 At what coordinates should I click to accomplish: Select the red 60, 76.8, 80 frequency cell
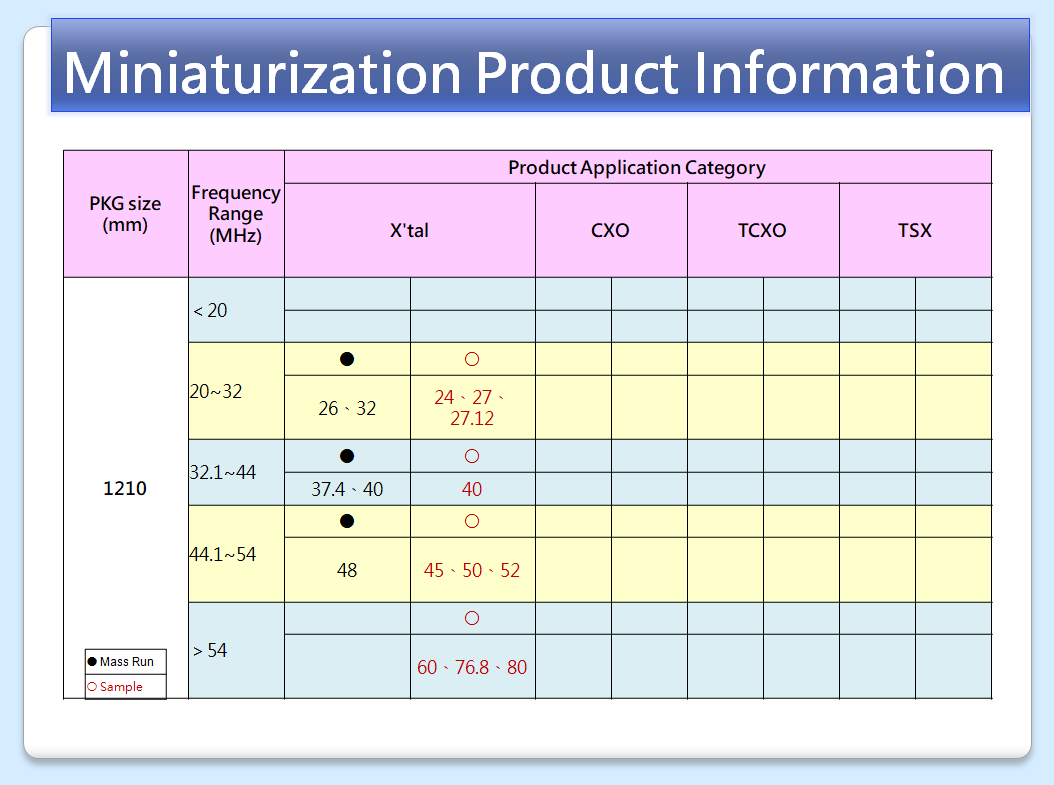(x=472, y=667)
